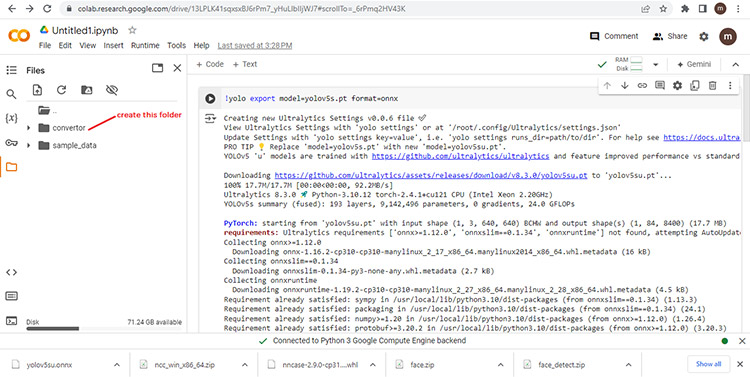Open the Command palette icon
The image size is (750, 377).
pos(11,296)
